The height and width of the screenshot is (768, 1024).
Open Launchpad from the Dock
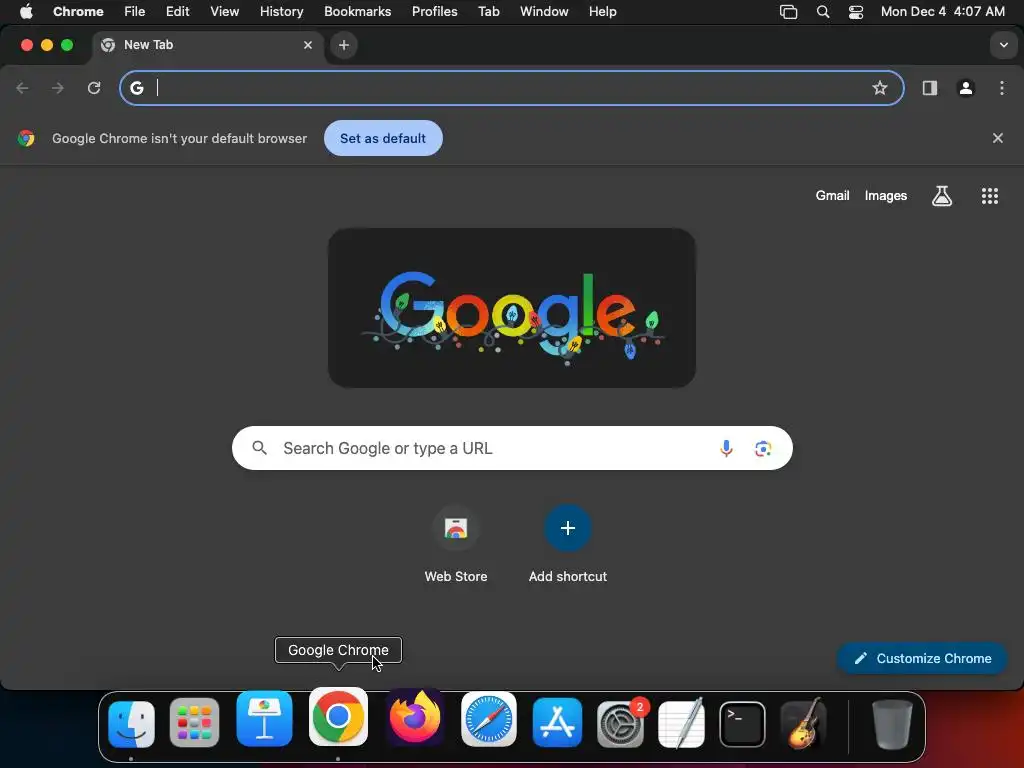click(194, 723)
